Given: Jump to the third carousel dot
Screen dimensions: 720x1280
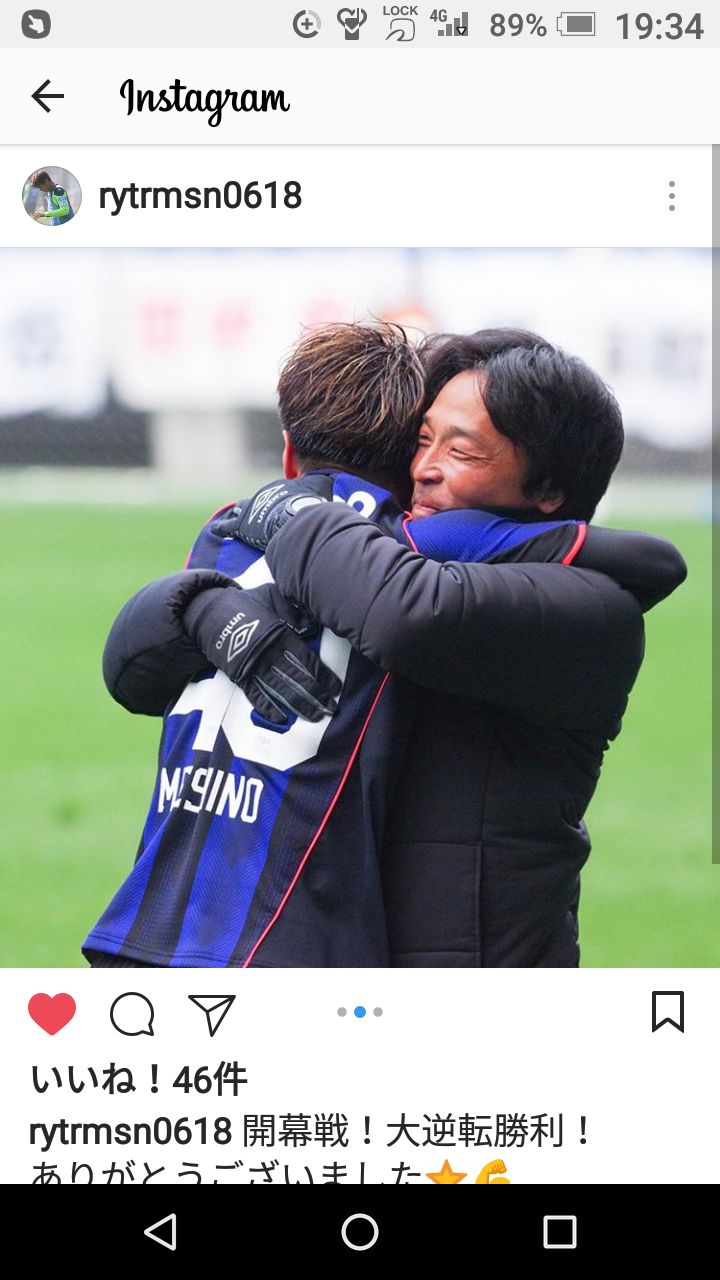Looking at the screenshot, I should tap(378, 1012).
